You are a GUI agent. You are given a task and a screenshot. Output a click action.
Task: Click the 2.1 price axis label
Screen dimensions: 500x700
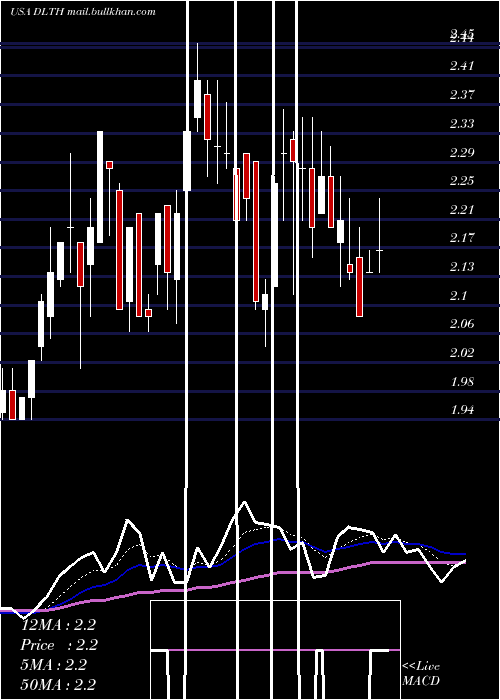point(459,296)
